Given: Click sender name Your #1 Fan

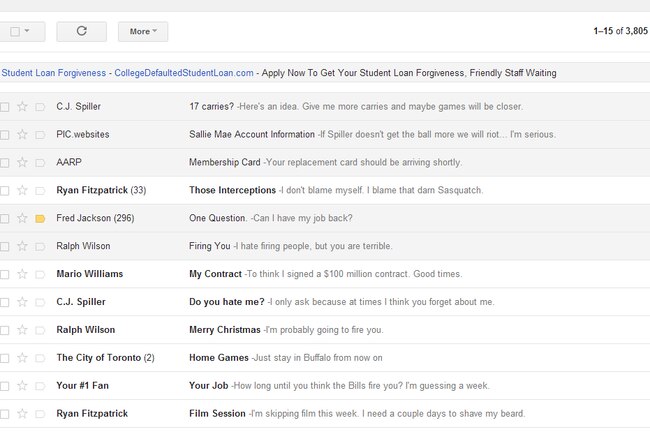Looking at the screenshot, I should click(x=82, y=386).
